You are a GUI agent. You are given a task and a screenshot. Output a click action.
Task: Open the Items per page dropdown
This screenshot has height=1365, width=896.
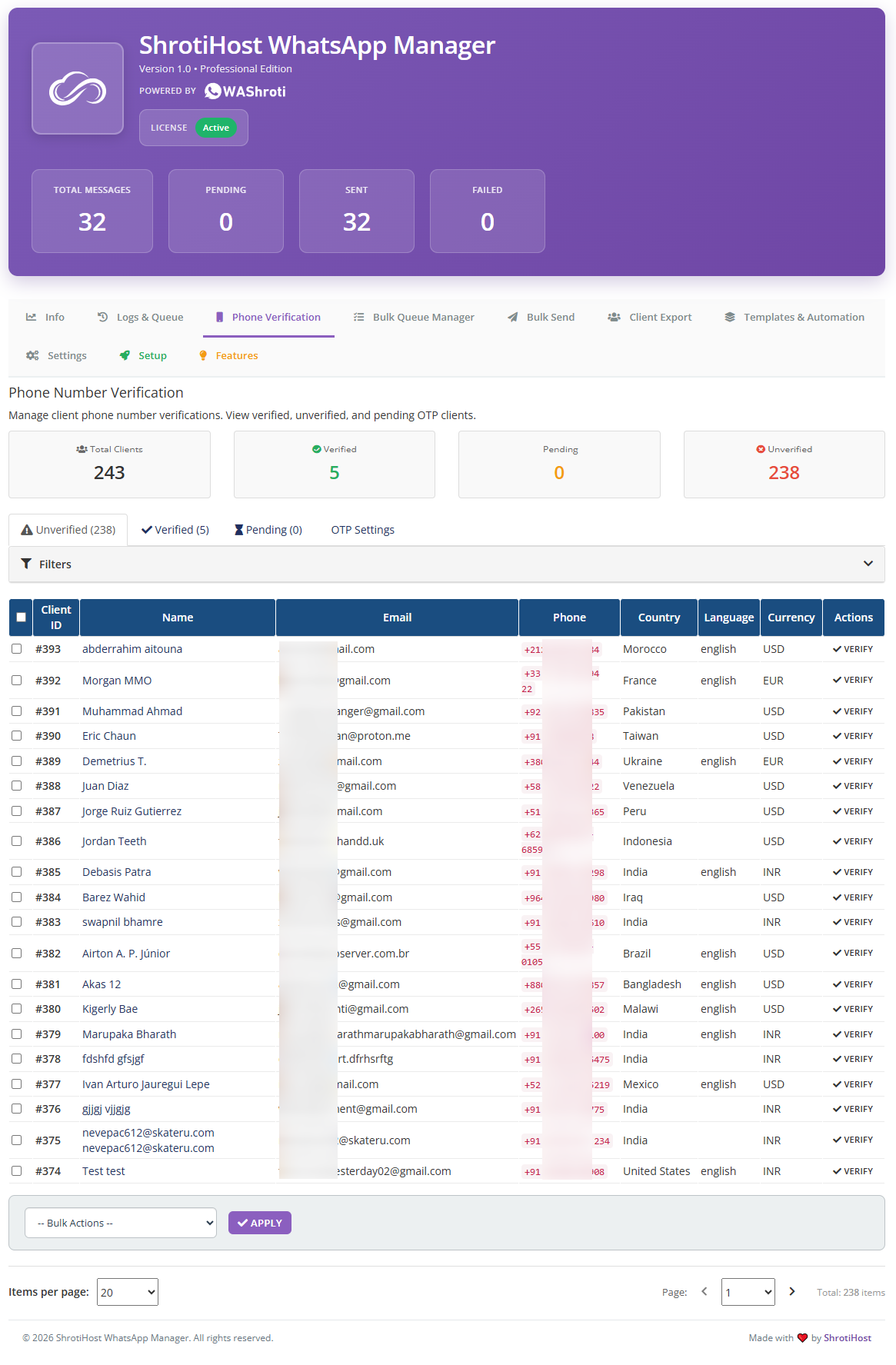pyautogui.click(x=128, y=1292)
